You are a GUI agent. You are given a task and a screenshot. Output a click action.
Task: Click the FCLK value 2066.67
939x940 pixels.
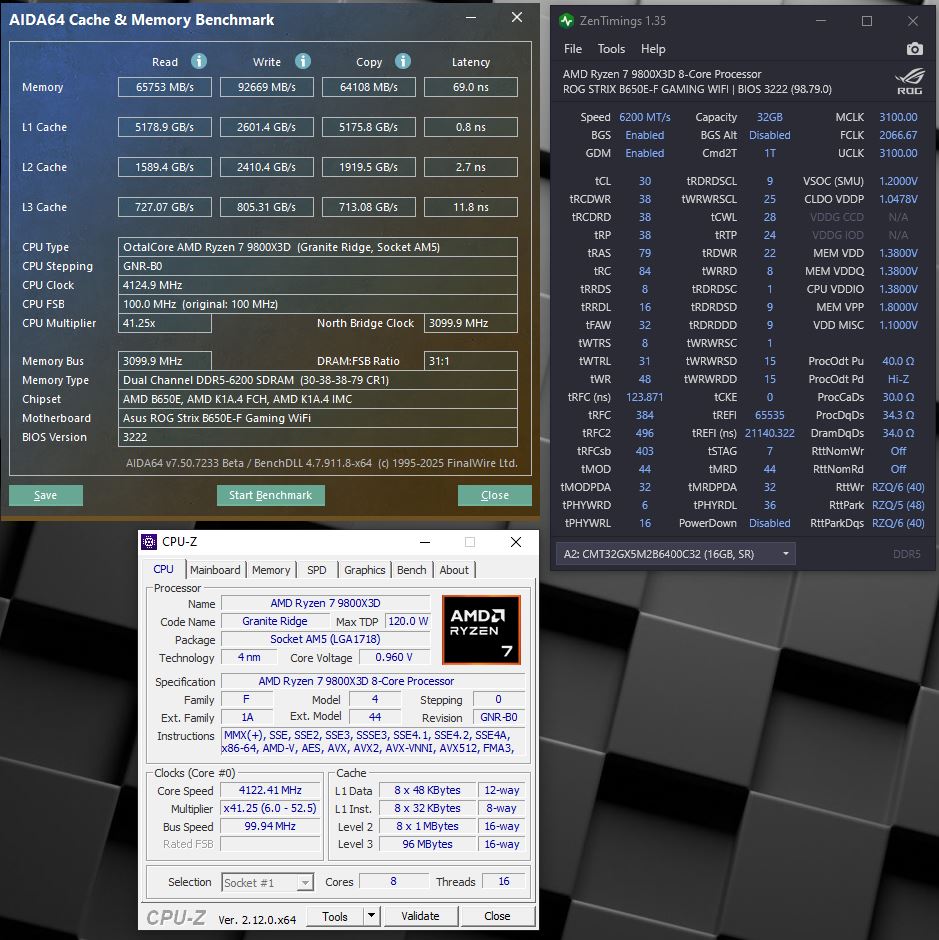tap(898, 135)
